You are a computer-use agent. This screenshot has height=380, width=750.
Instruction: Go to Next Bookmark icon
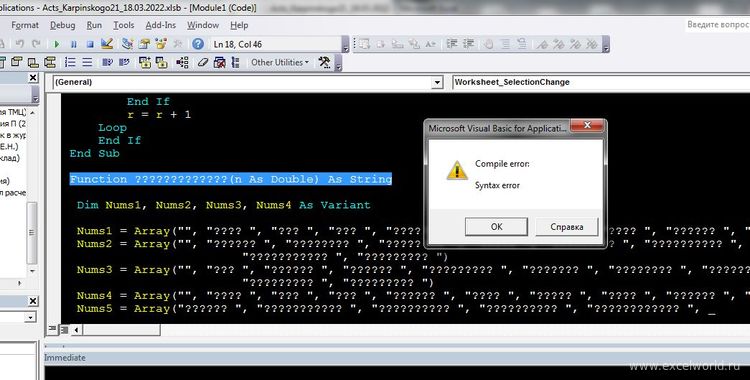coord(559,44)
